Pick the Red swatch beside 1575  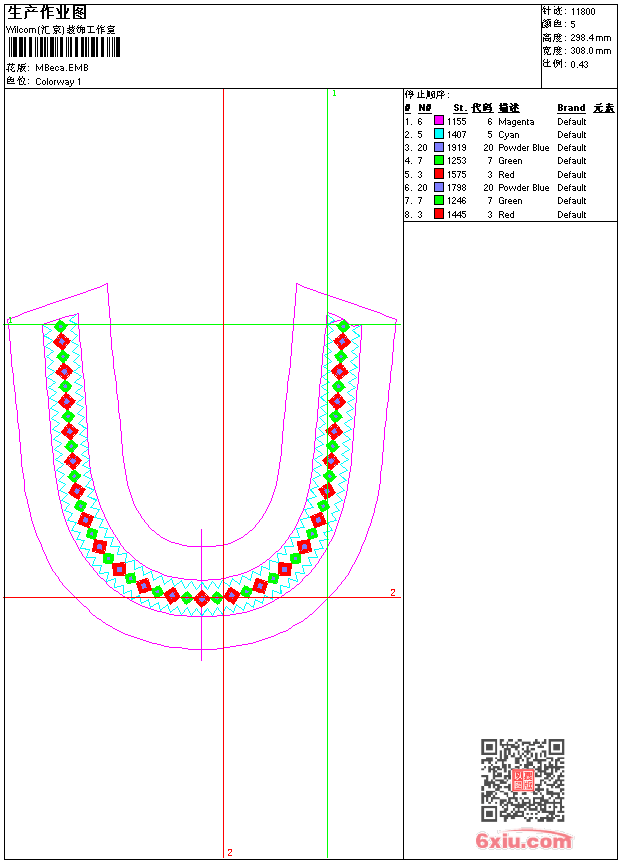click(439, 174)
